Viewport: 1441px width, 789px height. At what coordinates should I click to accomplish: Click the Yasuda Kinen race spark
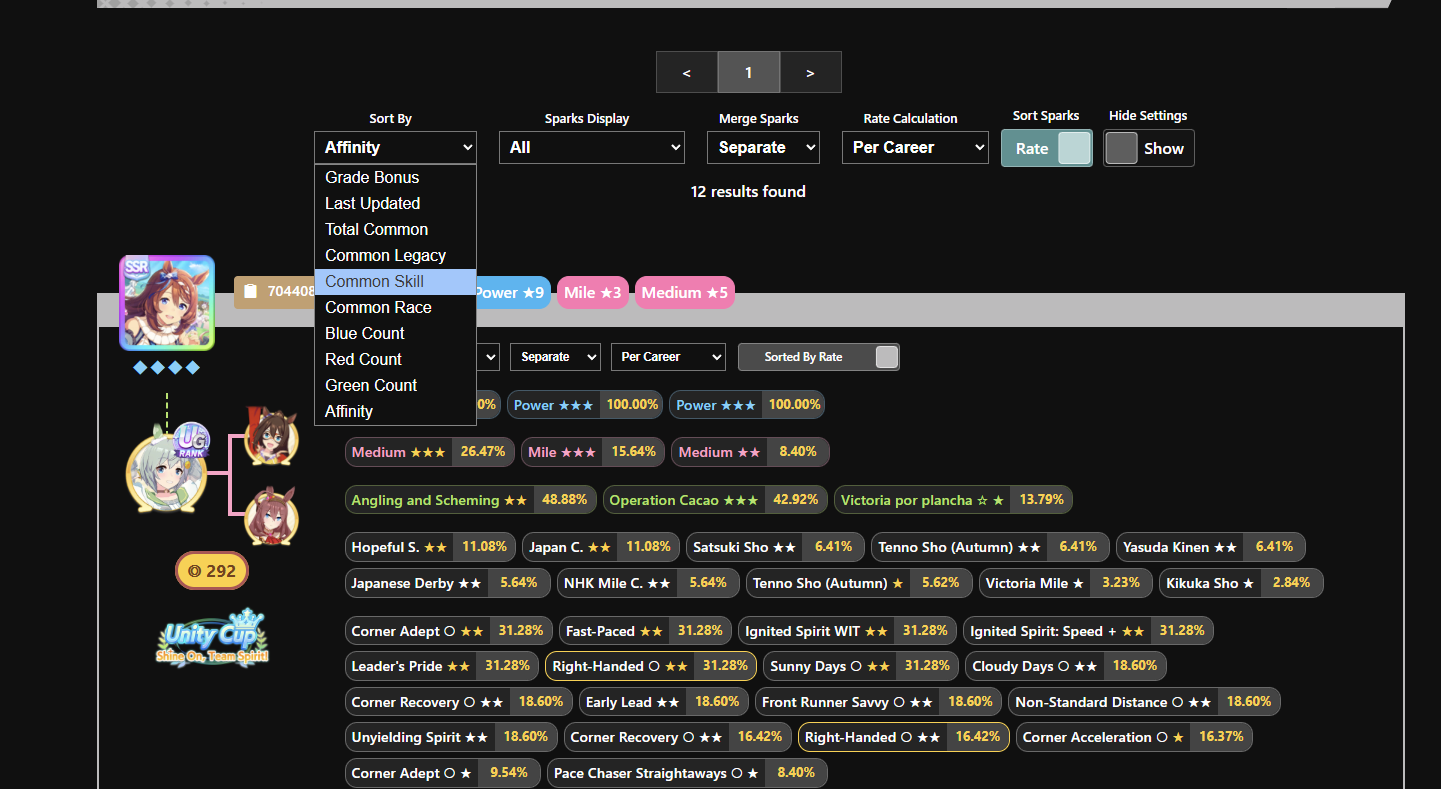pyautogui.click(x=1211, y=547)
